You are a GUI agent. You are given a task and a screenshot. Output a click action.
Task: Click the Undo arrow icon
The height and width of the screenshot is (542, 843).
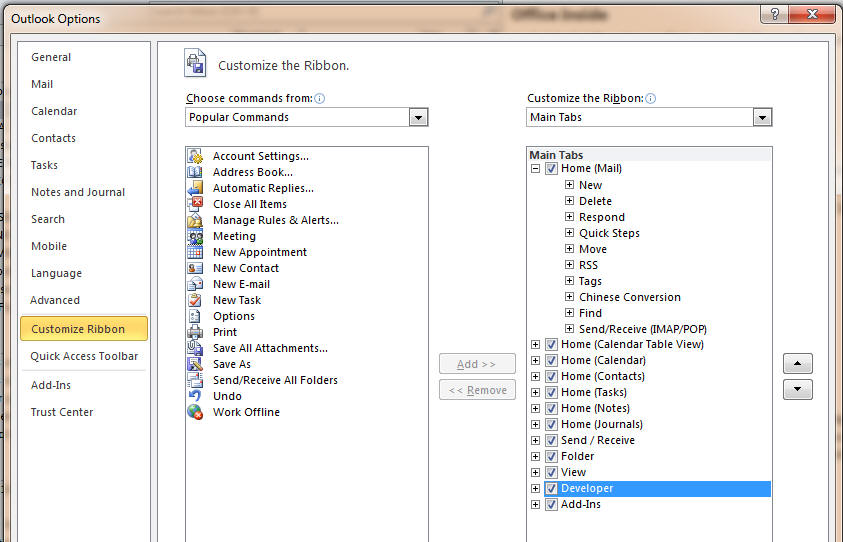tap(195, 396)
